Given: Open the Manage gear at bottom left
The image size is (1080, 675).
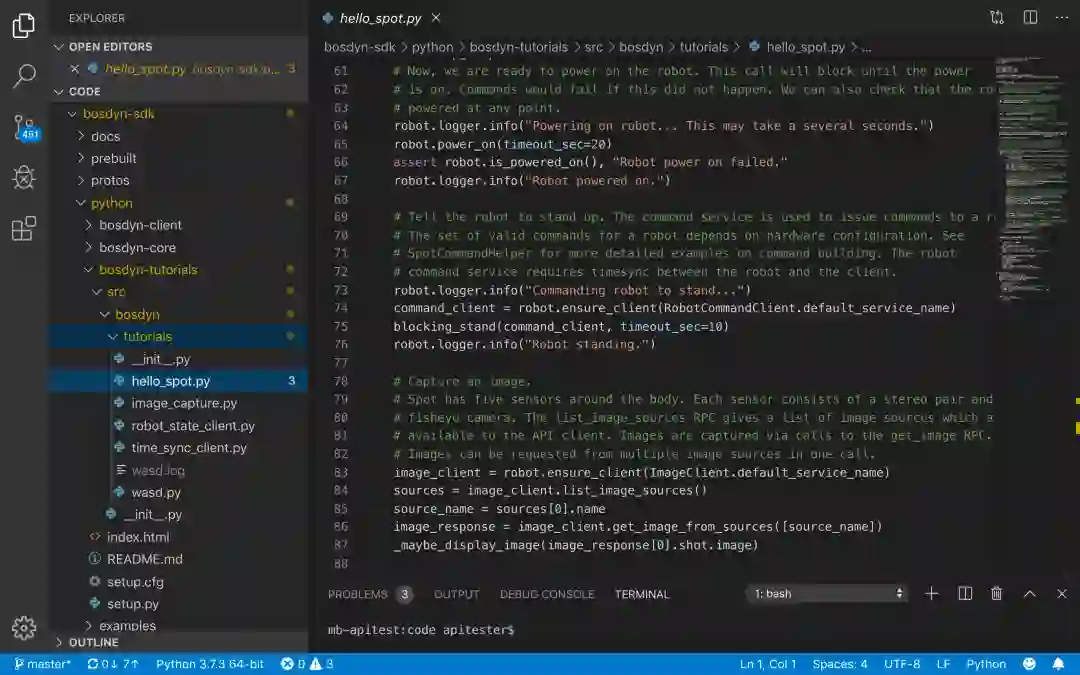Looking at the screenshot, I should click(23, 627).
